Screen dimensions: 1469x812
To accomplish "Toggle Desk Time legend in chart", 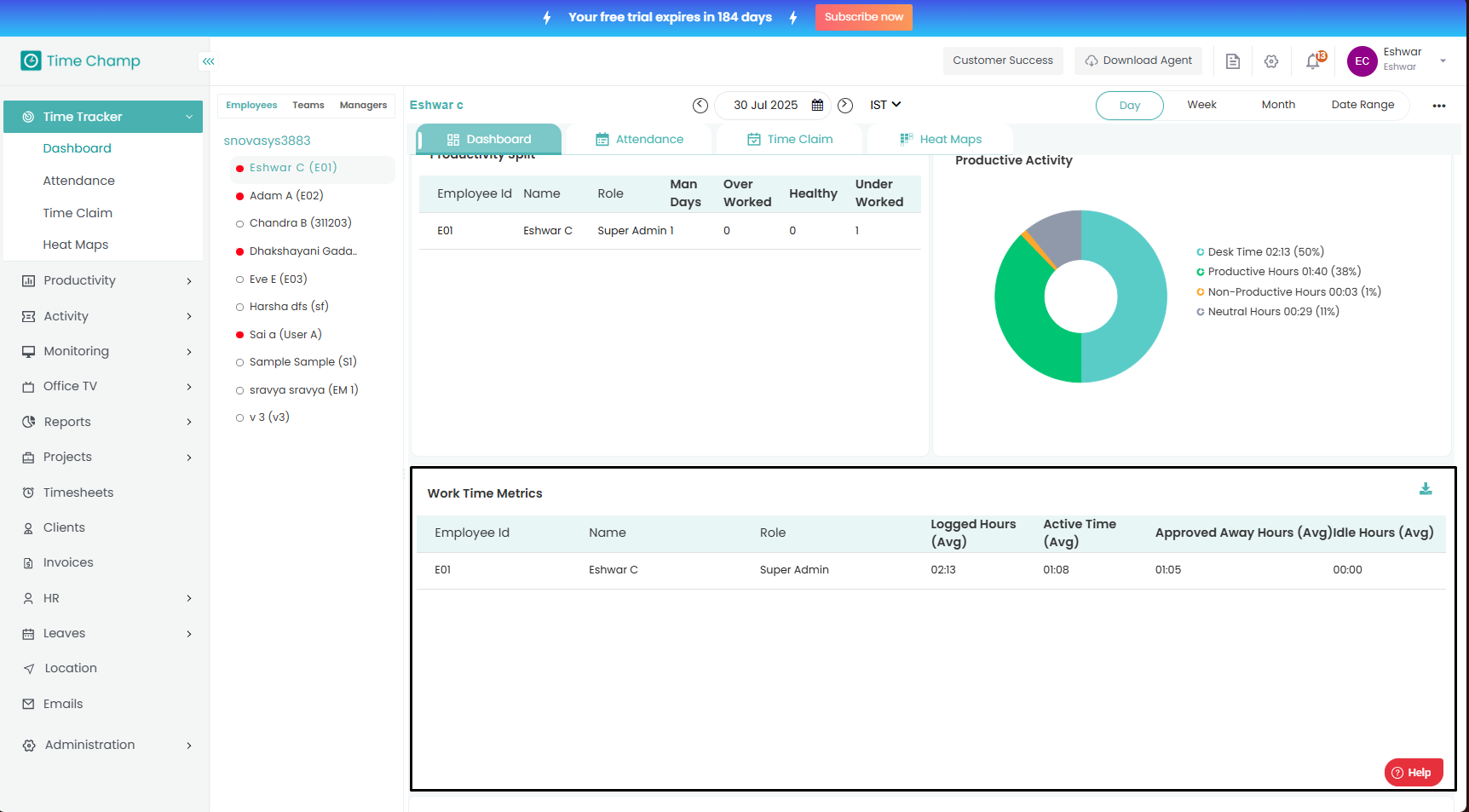I will point(1264,252).
